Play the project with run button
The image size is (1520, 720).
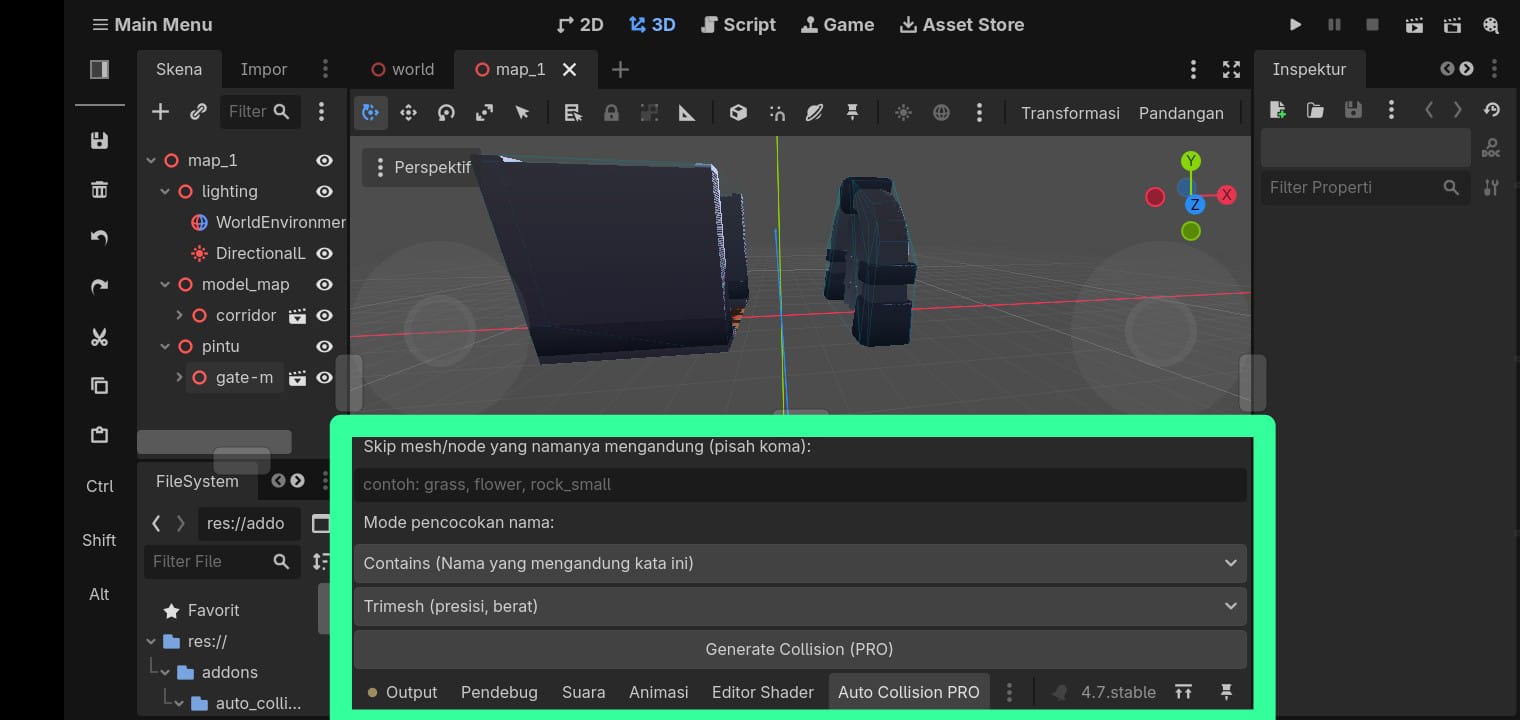[x=1295, y=25]
